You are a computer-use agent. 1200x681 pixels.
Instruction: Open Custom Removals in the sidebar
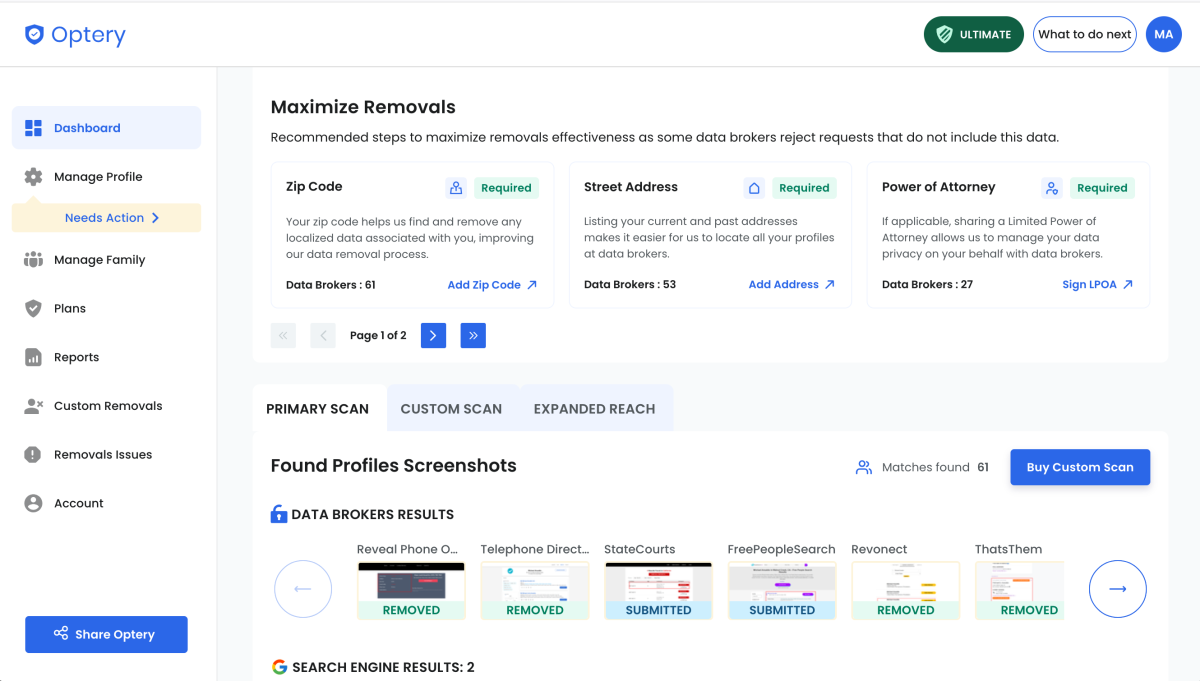tap(106, 406)
